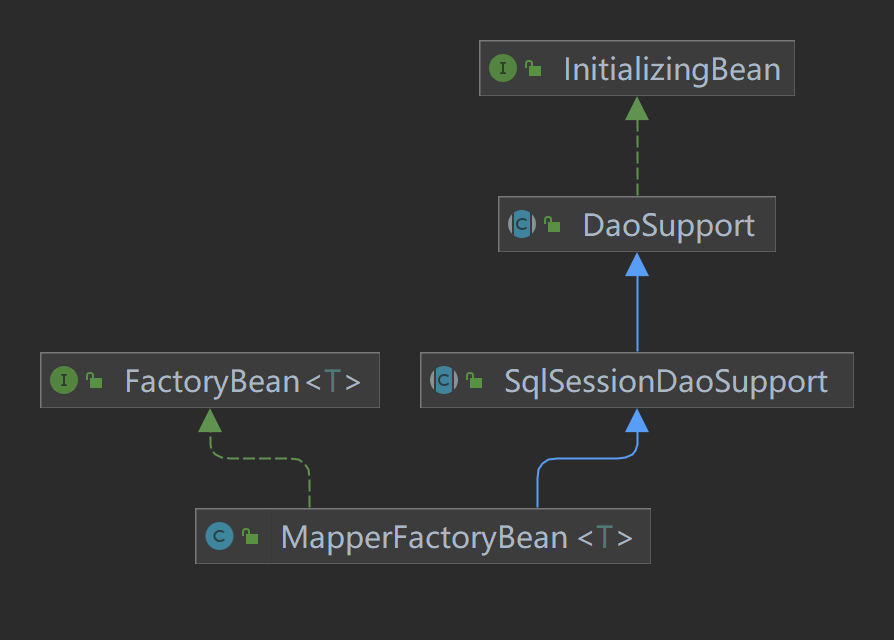The height and width of the screenshot is (640, 894).
Task: Click the DaoSupport abstract class icon
Action: click(522, 224)
